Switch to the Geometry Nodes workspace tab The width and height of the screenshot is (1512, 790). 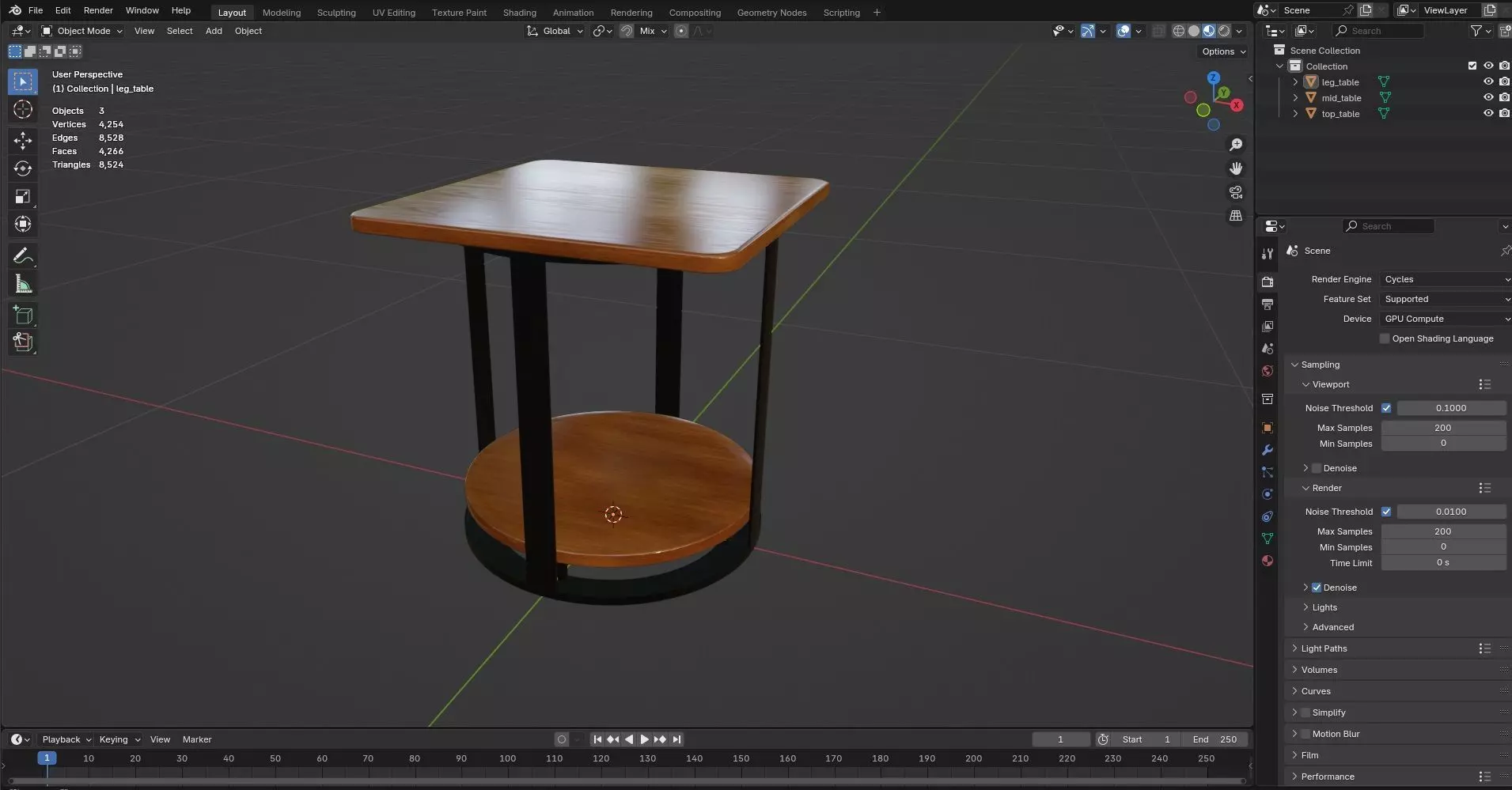pyautogui.click(x=771, y=13)
